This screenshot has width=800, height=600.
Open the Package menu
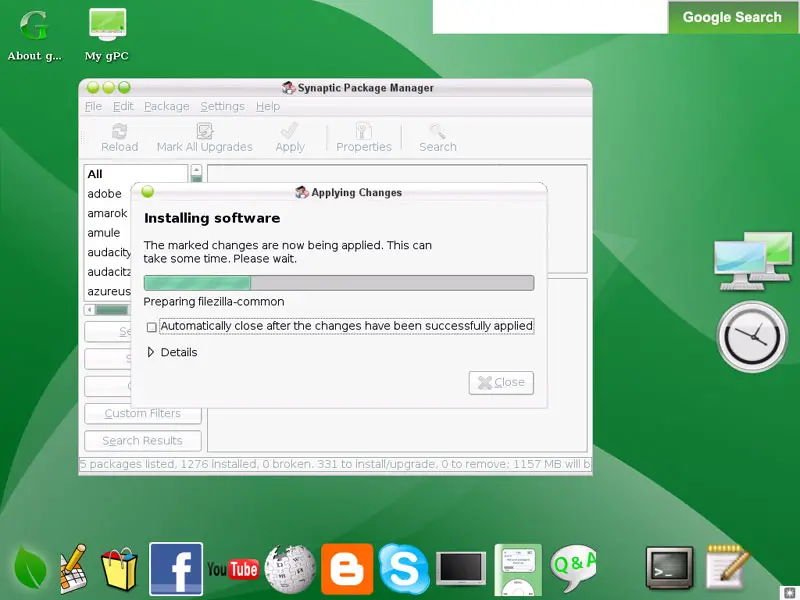coord(166,106)
